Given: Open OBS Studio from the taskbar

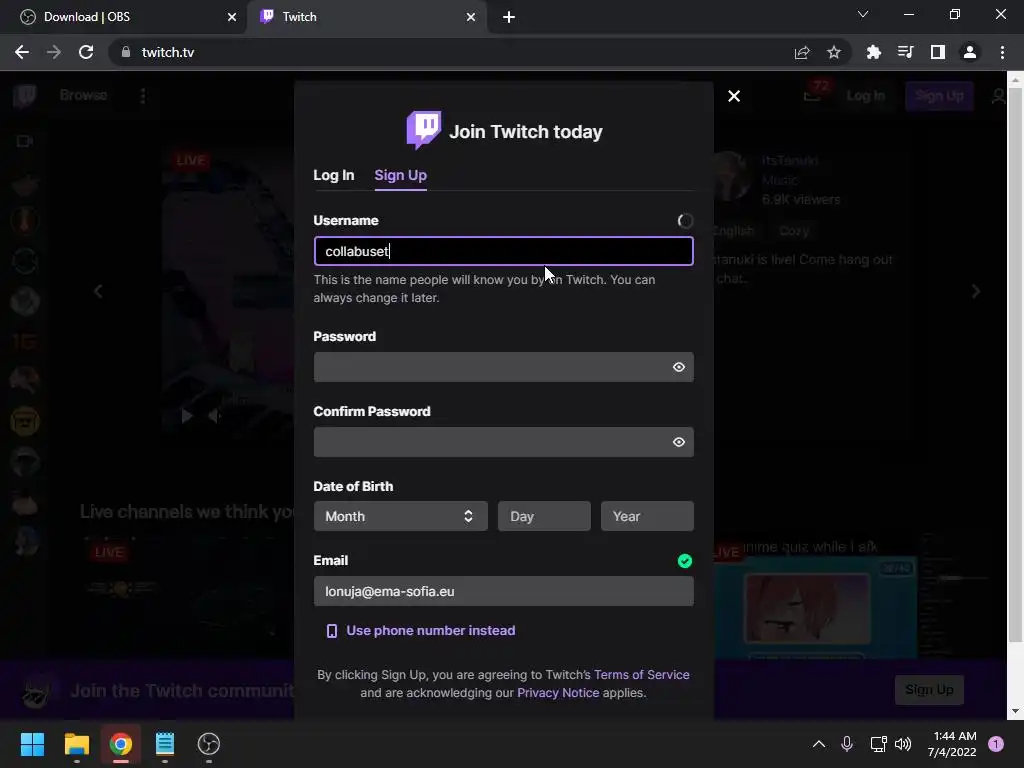Looking at the screenshot, I should point(209,744).
